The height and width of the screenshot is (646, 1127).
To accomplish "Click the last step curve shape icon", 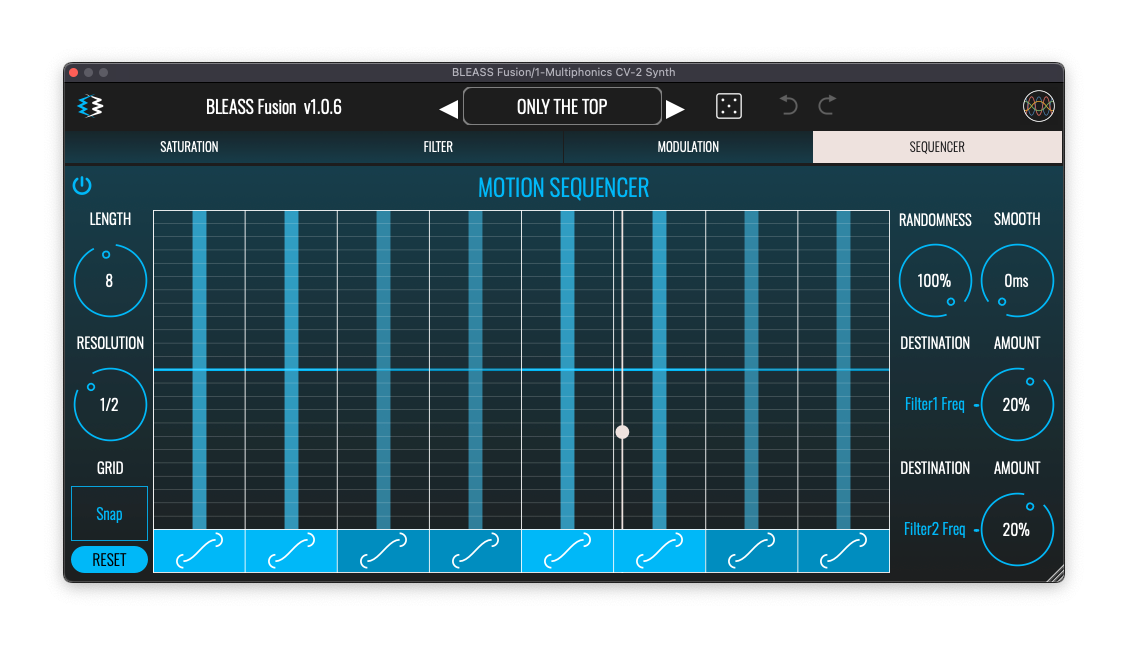I will 843,551.
